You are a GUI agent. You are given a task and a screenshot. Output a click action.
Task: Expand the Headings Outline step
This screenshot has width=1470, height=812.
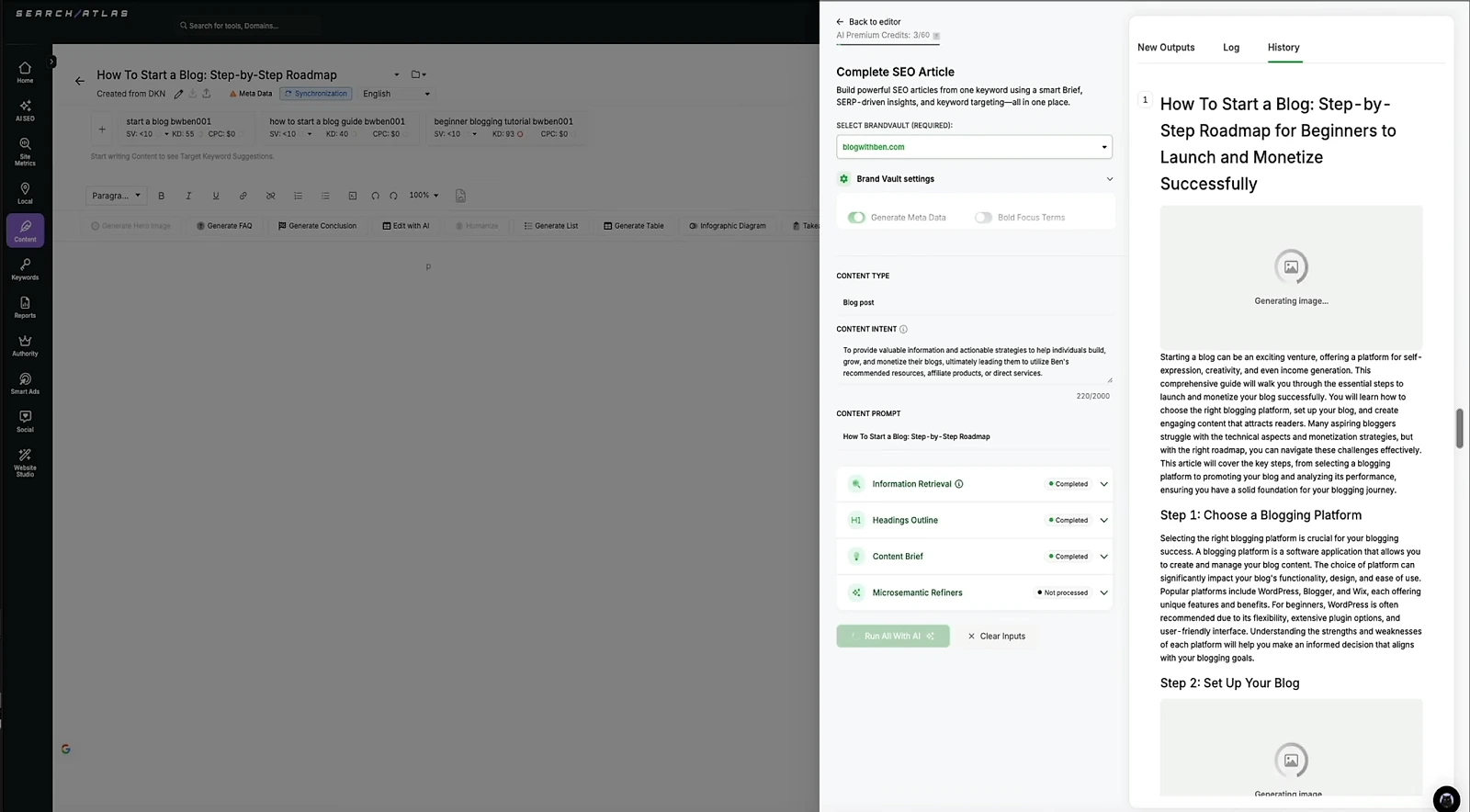coord(1104,520)
